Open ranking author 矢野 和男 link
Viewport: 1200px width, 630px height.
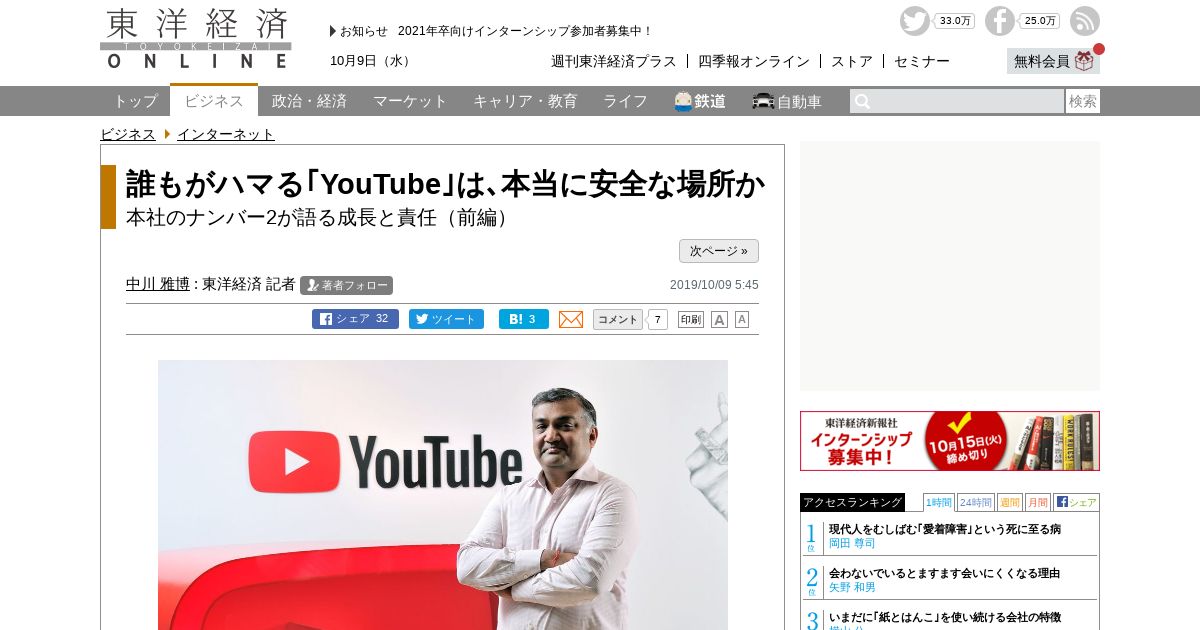852,587
